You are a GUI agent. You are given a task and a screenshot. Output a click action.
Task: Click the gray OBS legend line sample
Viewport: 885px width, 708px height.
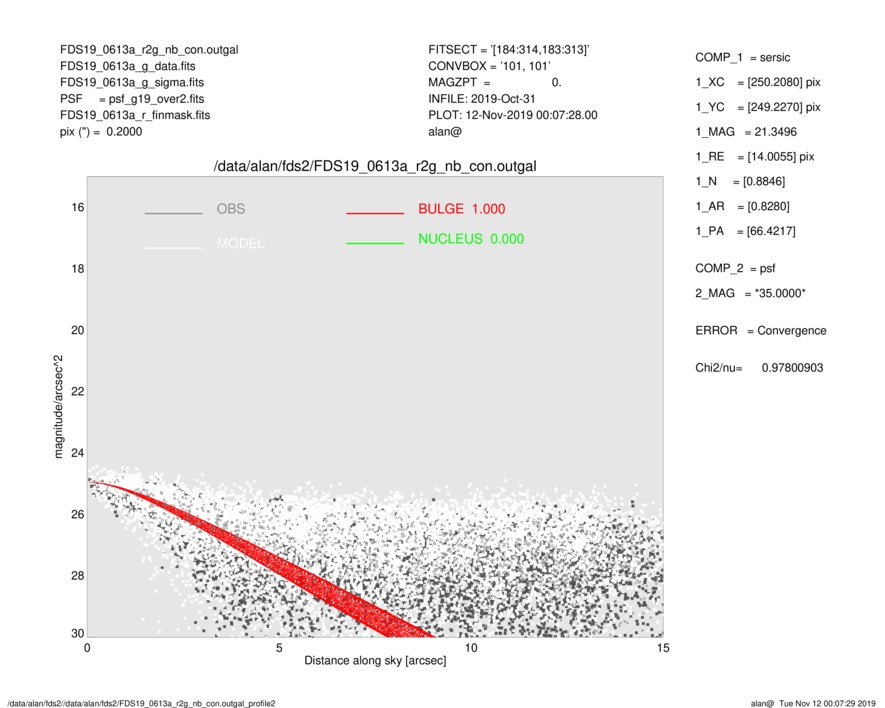click(173, 213)
